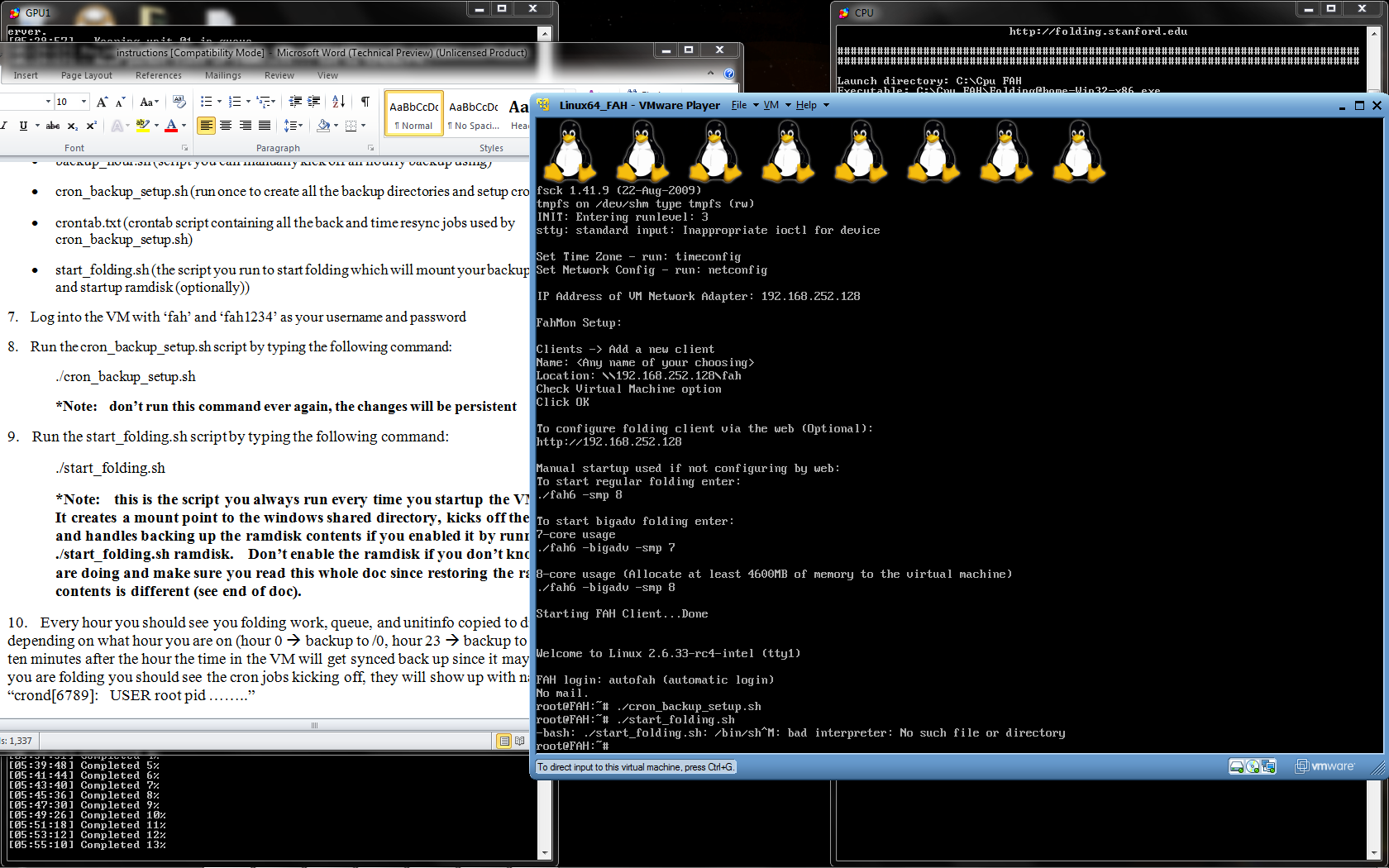Click the VMware hard disk status icon
This screenshot has width=1389, height=868.
1237,766
